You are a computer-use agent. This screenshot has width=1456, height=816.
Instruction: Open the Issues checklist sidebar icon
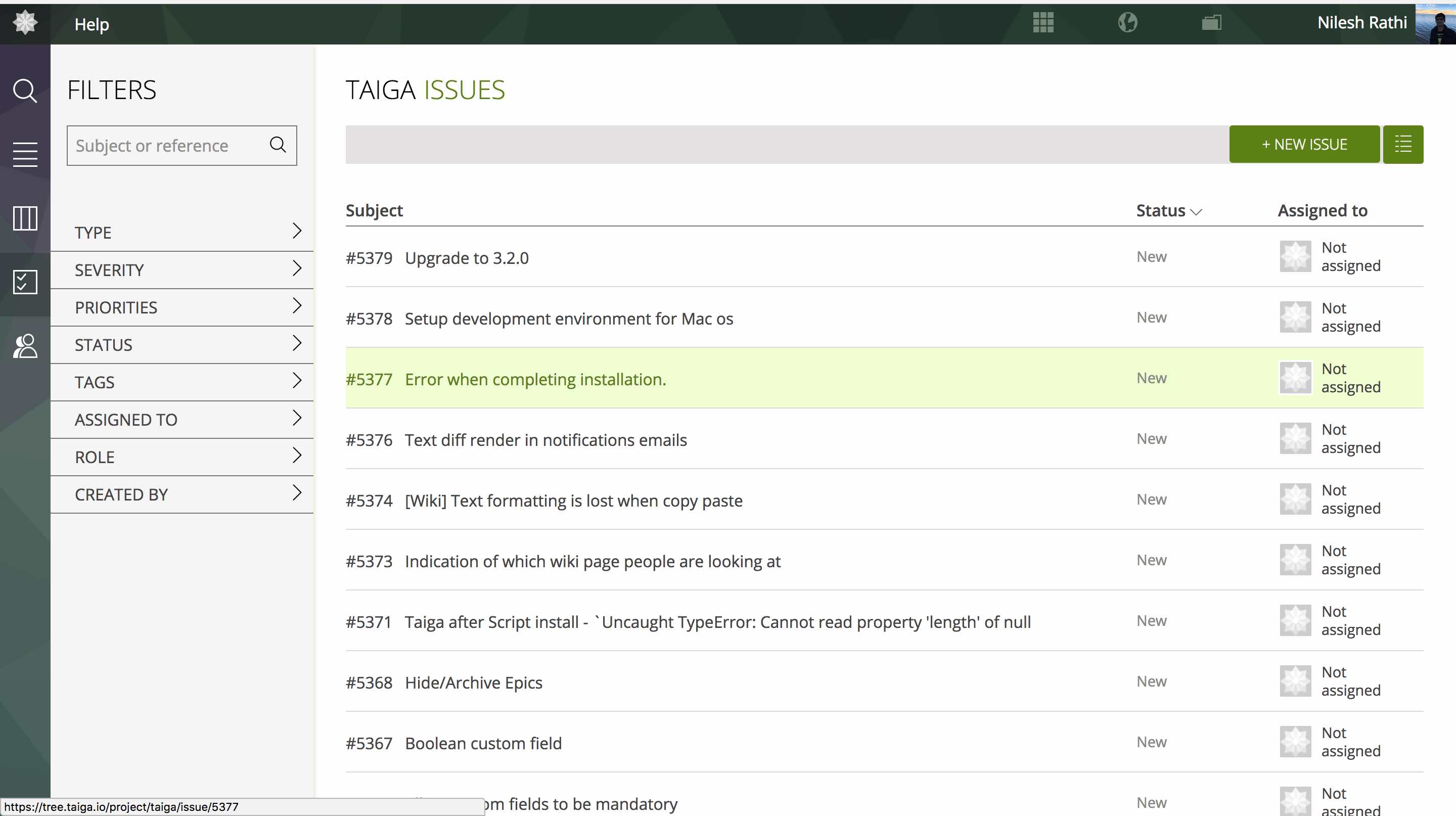[25, 282]
